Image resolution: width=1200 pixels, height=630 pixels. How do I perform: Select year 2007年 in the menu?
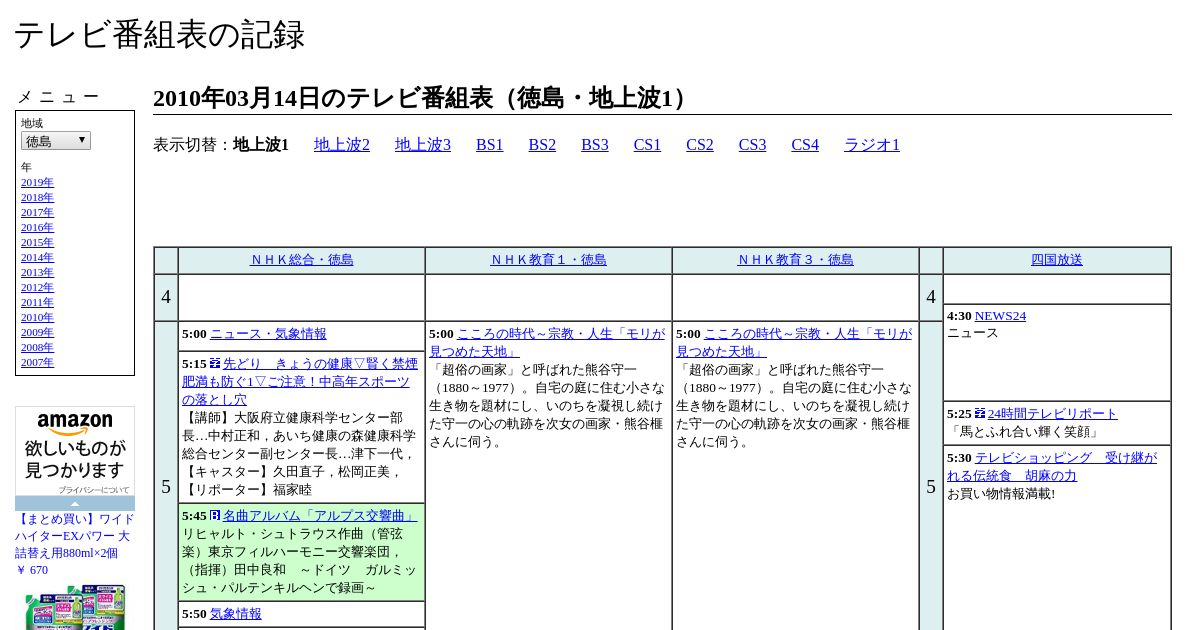click(x=37, y=363)
